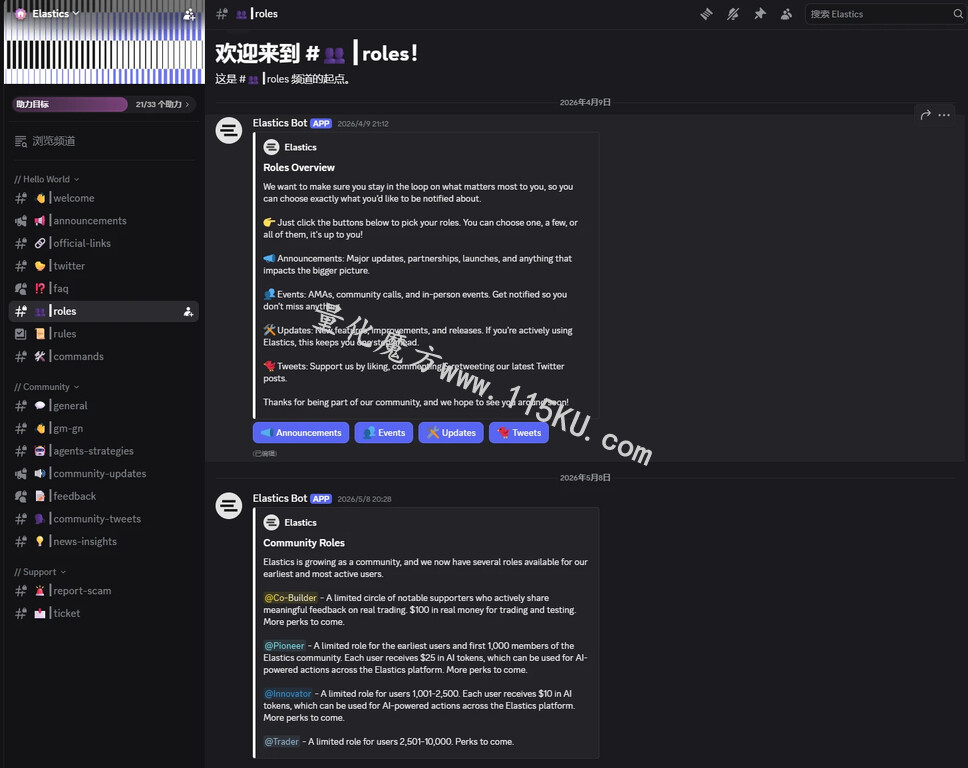Image resolution: width=968 pixels, height=768 pixels.
Task: Collapse the Support category
Action: pos(40,572)
